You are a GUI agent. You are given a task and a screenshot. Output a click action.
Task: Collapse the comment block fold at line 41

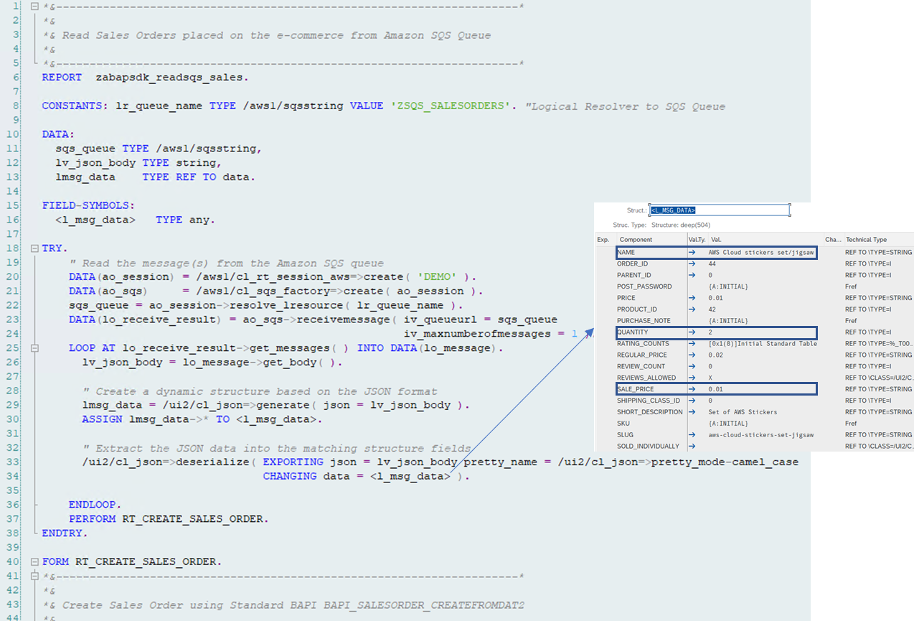point(35,576)
